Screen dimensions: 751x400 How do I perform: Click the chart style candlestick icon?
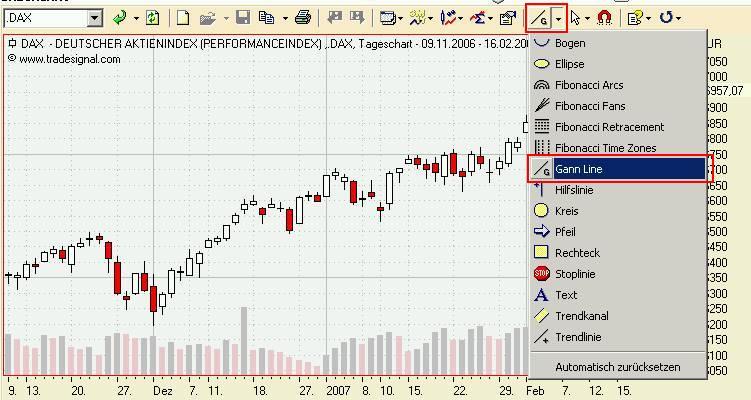pos(449,18)
